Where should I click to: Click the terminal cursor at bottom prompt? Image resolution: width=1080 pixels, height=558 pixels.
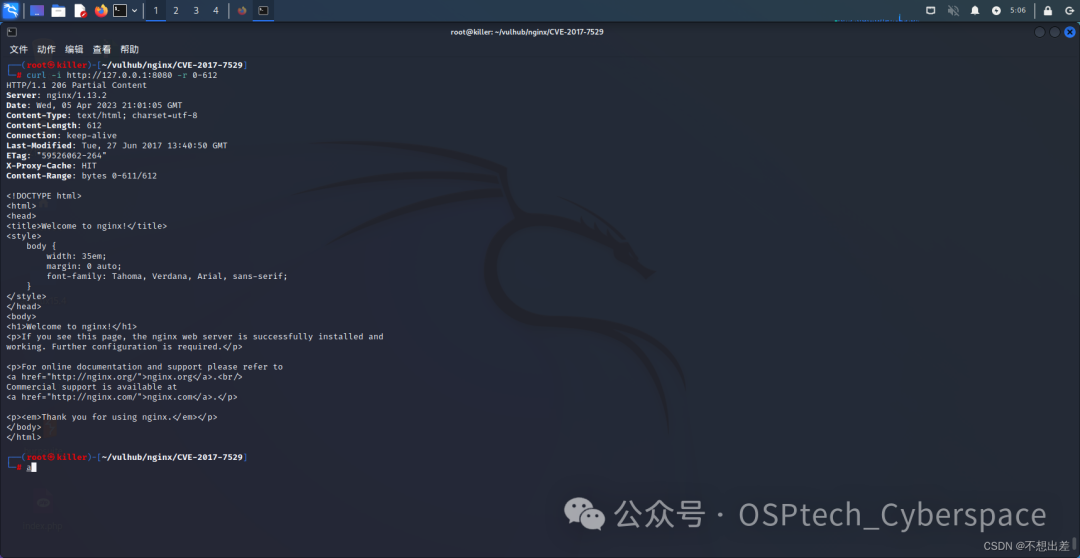click(x=34, y=467)
